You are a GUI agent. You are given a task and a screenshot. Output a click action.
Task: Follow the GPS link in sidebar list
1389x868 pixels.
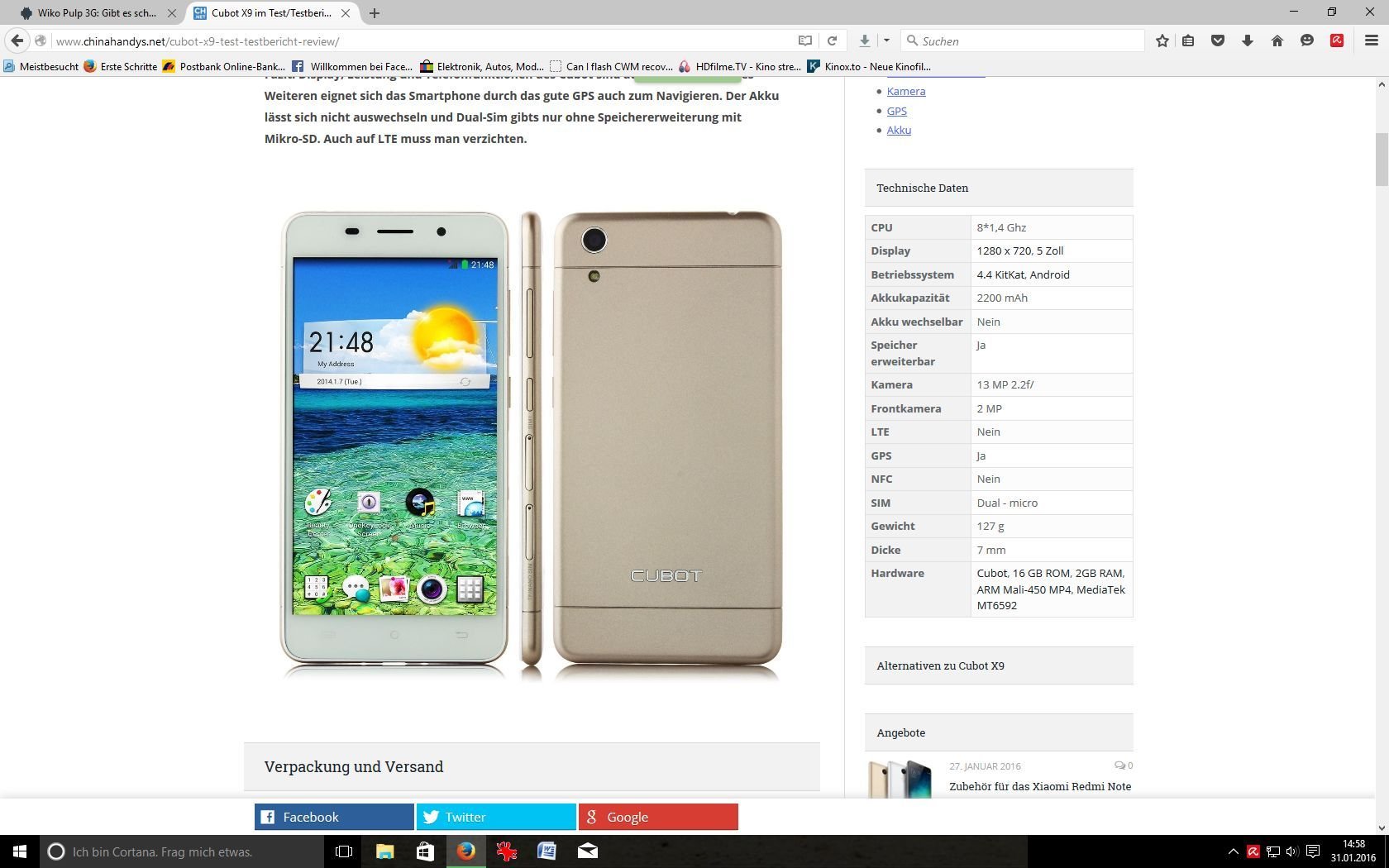point(897,111)
